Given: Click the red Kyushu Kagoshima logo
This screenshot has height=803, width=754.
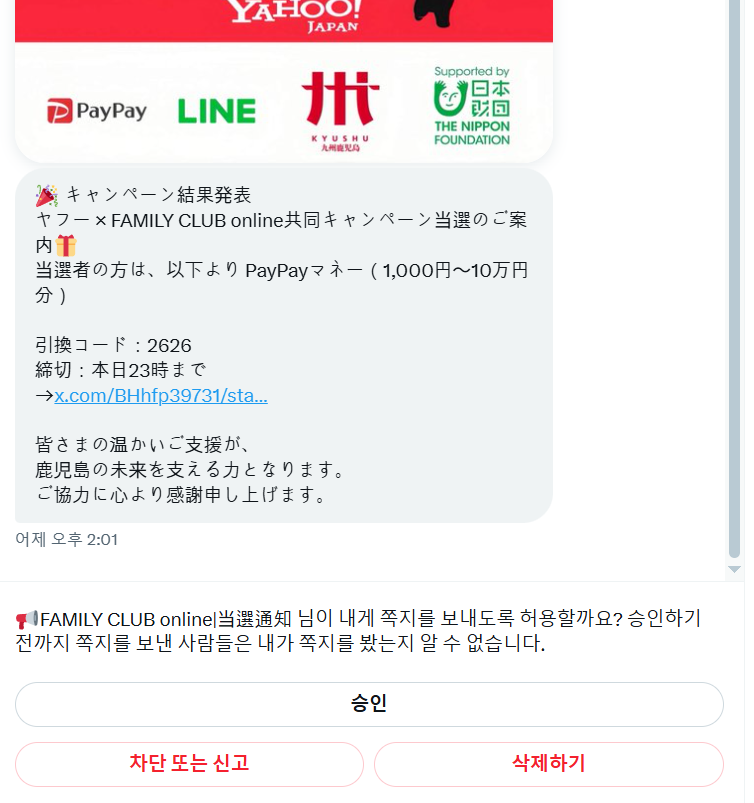Looking at the screenshot, I should 340,111.
